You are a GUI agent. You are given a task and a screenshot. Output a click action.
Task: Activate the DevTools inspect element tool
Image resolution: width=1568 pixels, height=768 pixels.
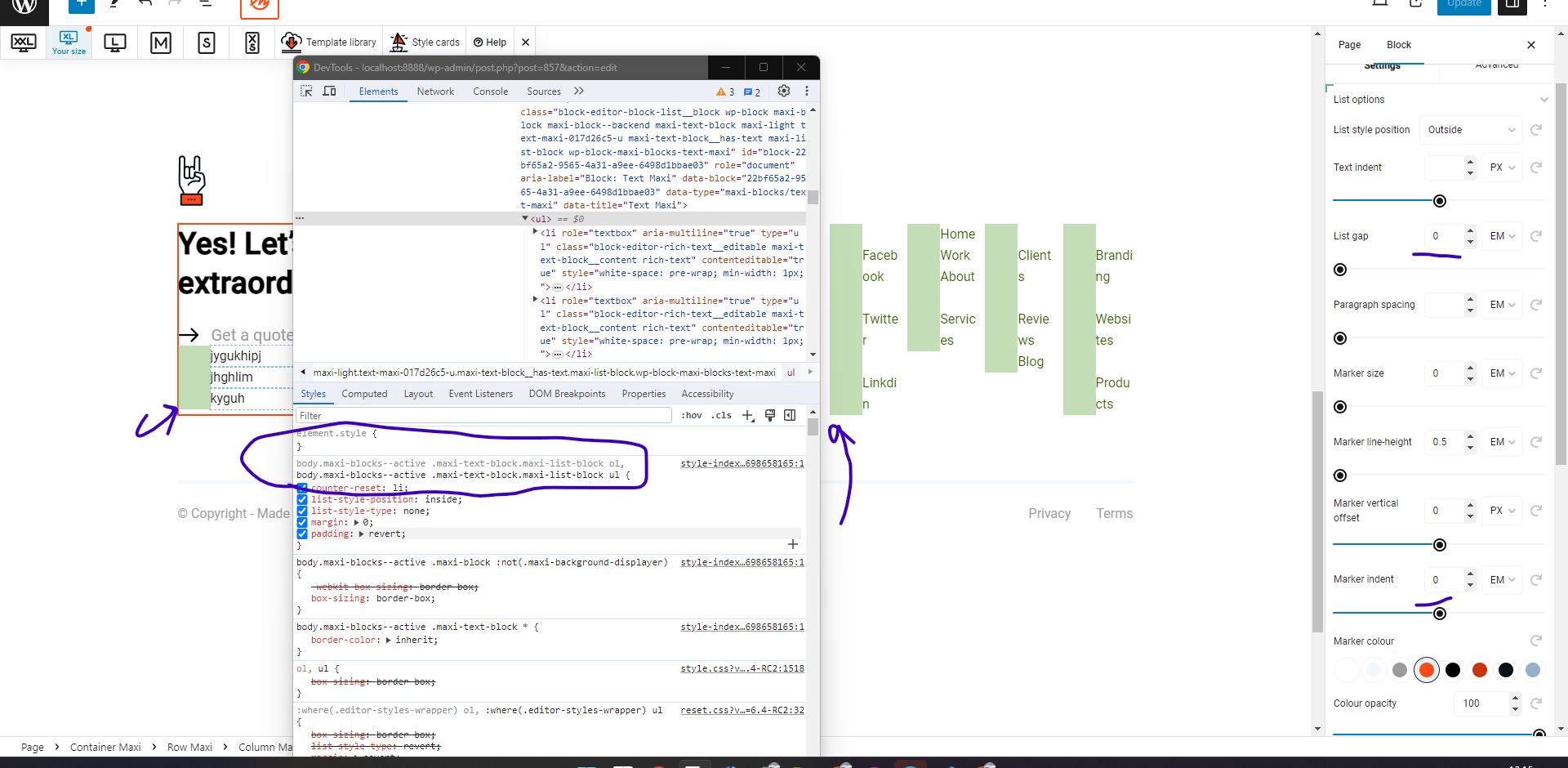point(306,91)
